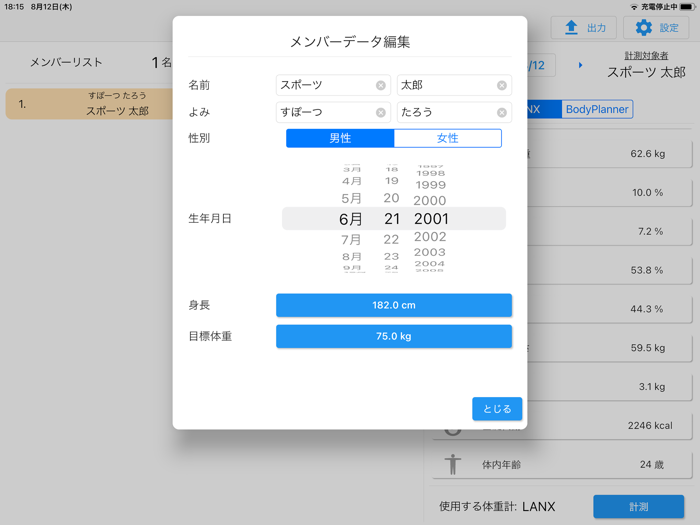Choose 4月 in the month picker
This screenshot has height=525, width=700.
(351, 181)
